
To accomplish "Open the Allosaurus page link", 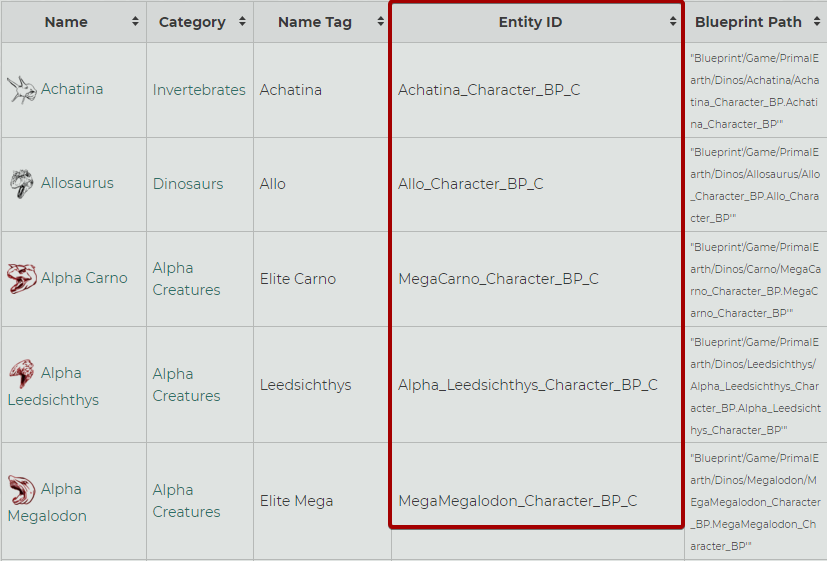I will pos(77,183).
